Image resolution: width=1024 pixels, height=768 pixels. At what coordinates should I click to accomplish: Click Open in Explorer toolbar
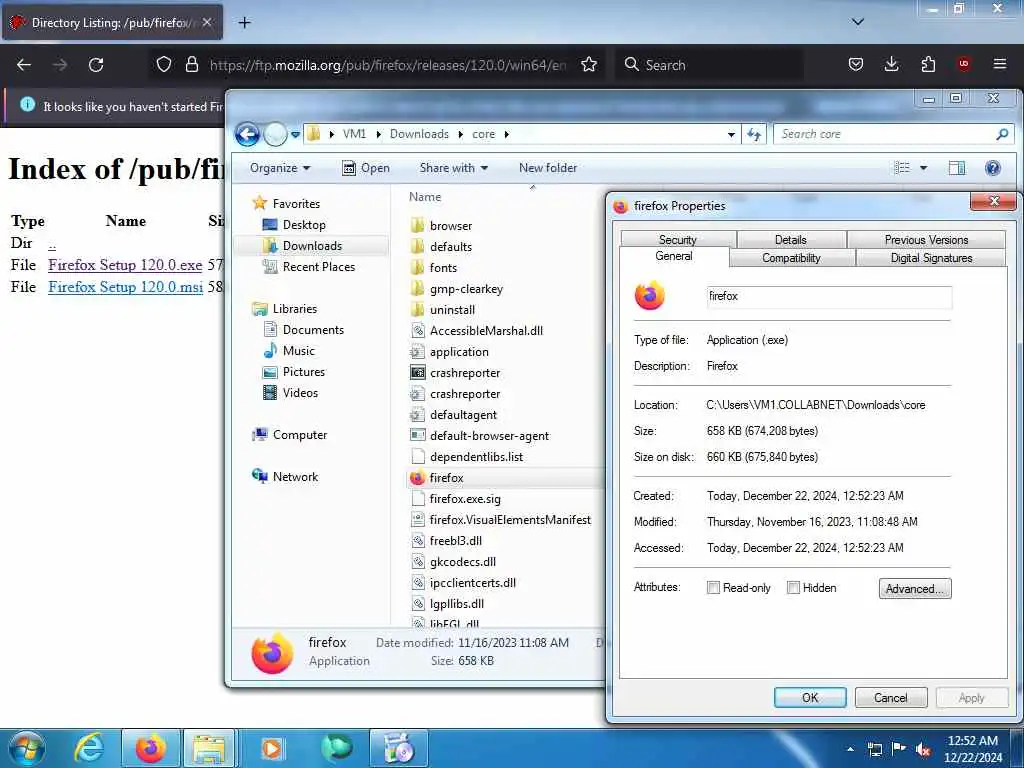click(x=366, y=168)
